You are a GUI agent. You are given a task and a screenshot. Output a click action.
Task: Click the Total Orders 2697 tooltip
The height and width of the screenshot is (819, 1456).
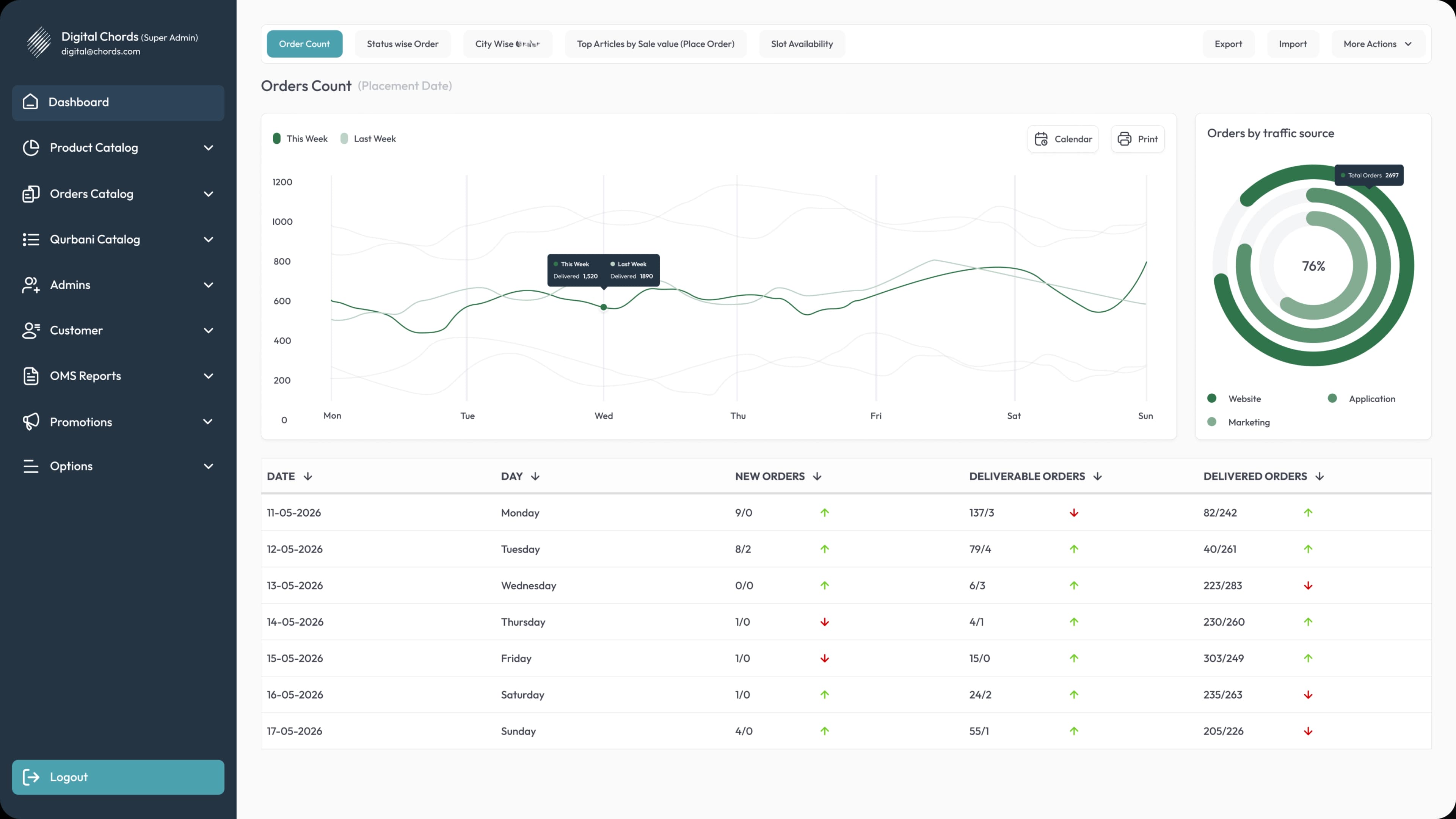click(x=1369, y=175)
